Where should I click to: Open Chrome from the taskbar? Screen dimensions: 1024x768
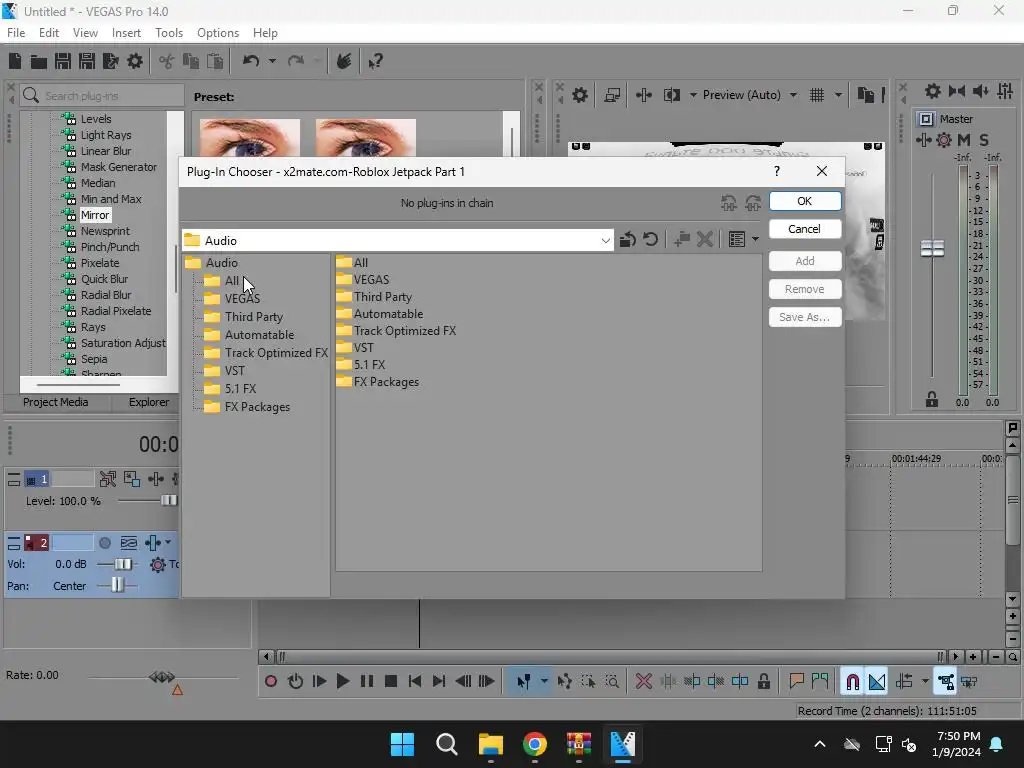[534, 744]
